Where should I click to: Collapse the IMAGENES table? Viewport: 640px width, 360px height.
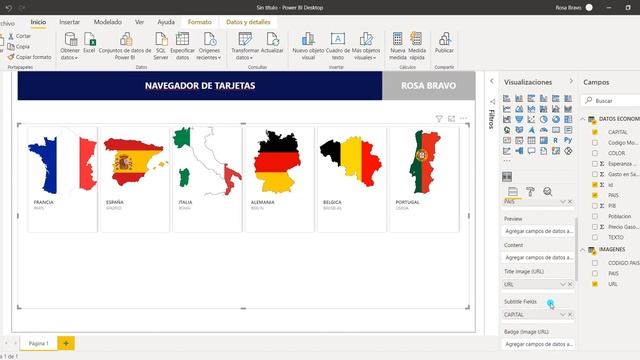pyautogui.click(x=583, y=249)
